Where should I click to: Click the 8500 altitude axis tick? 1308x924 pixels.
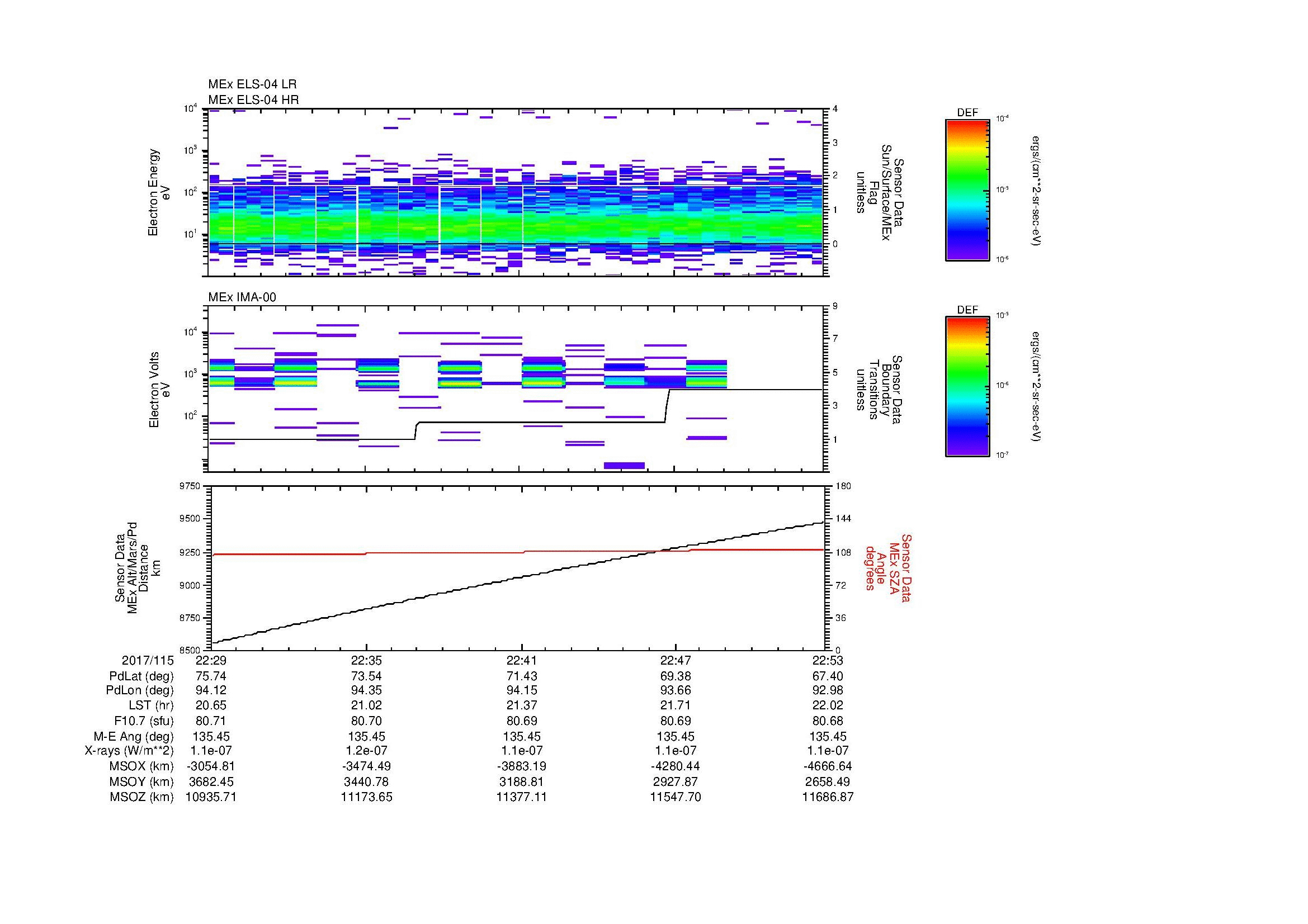pos(191,650)
